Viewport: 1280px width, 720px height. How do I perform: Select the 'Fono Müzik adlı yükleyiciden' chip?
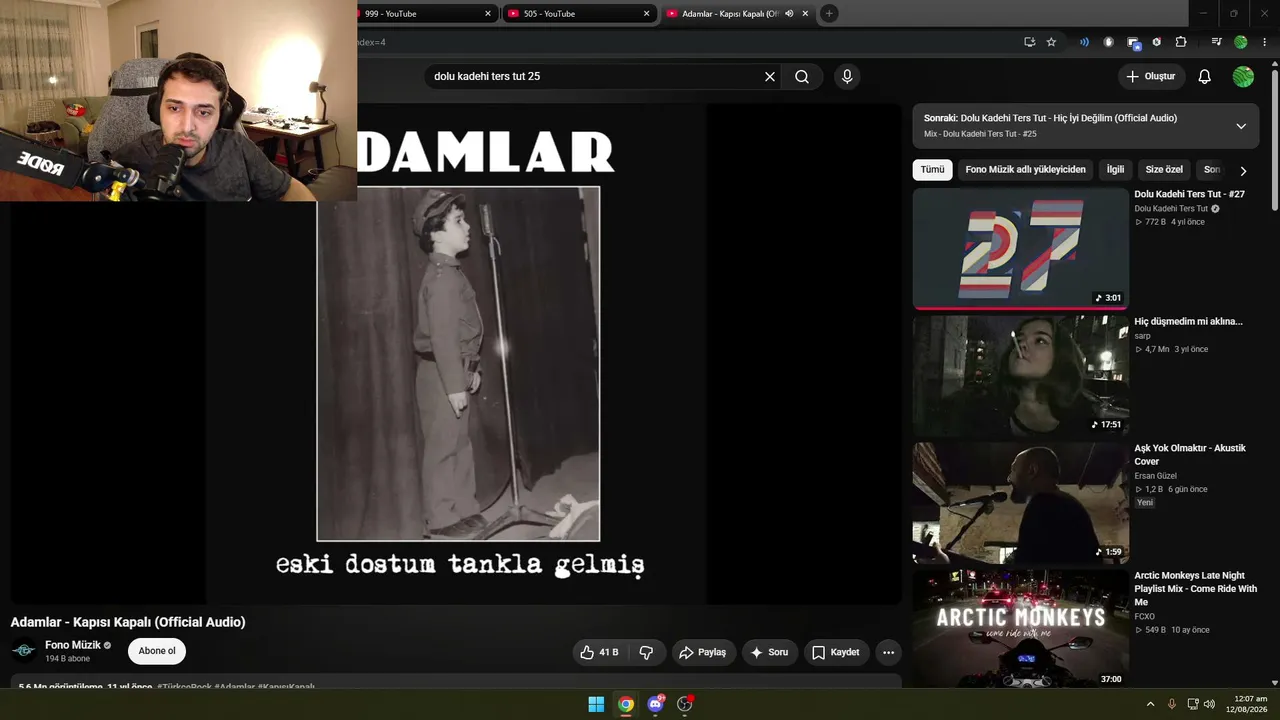(x=1025, y=170)
